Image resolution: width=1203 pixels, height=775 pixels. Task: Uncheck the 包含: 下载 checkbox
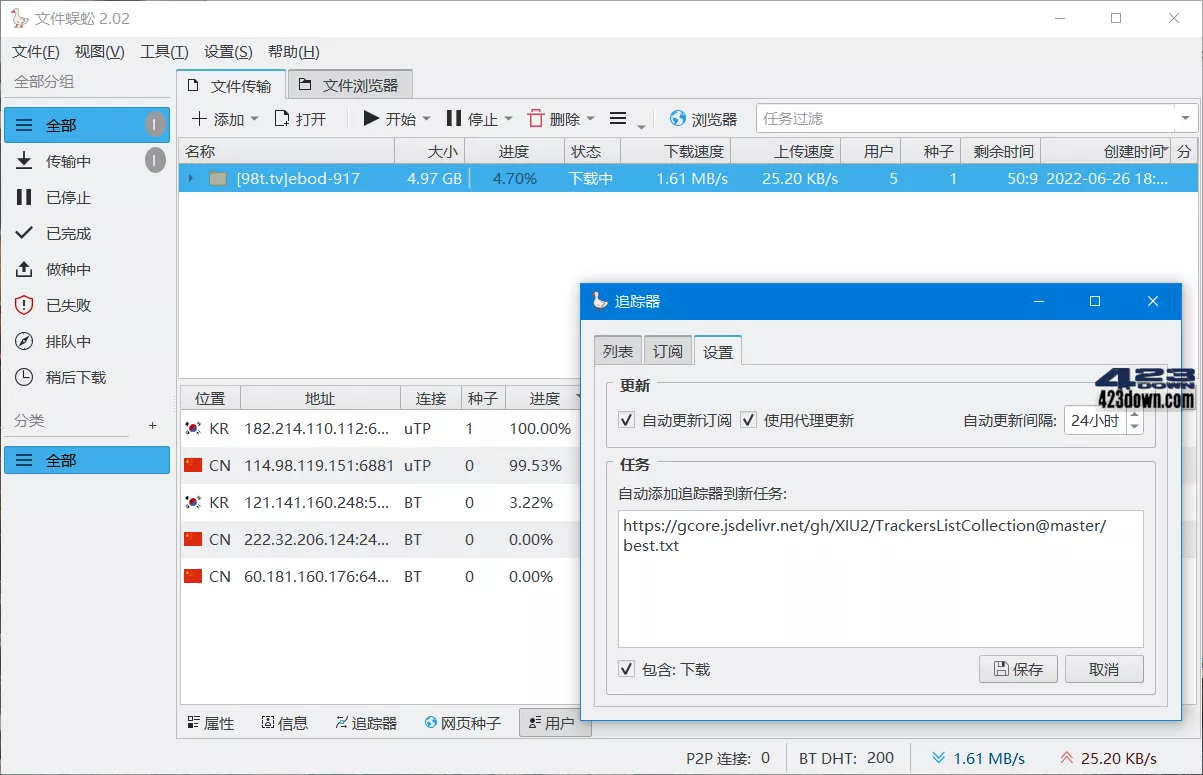pos(627,669)
